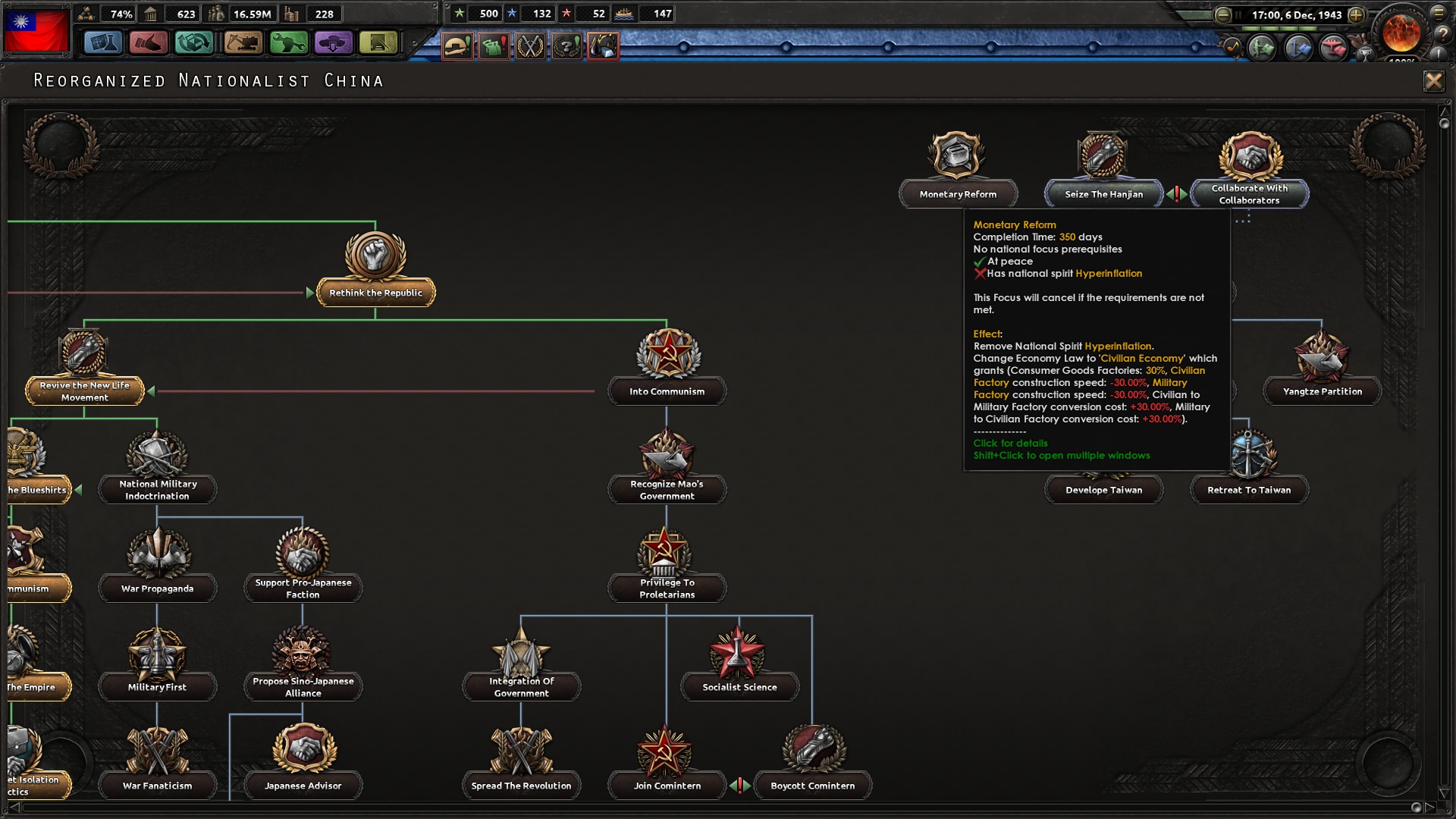
Task: Open the Research tab
Action: (x=103, y=42)
